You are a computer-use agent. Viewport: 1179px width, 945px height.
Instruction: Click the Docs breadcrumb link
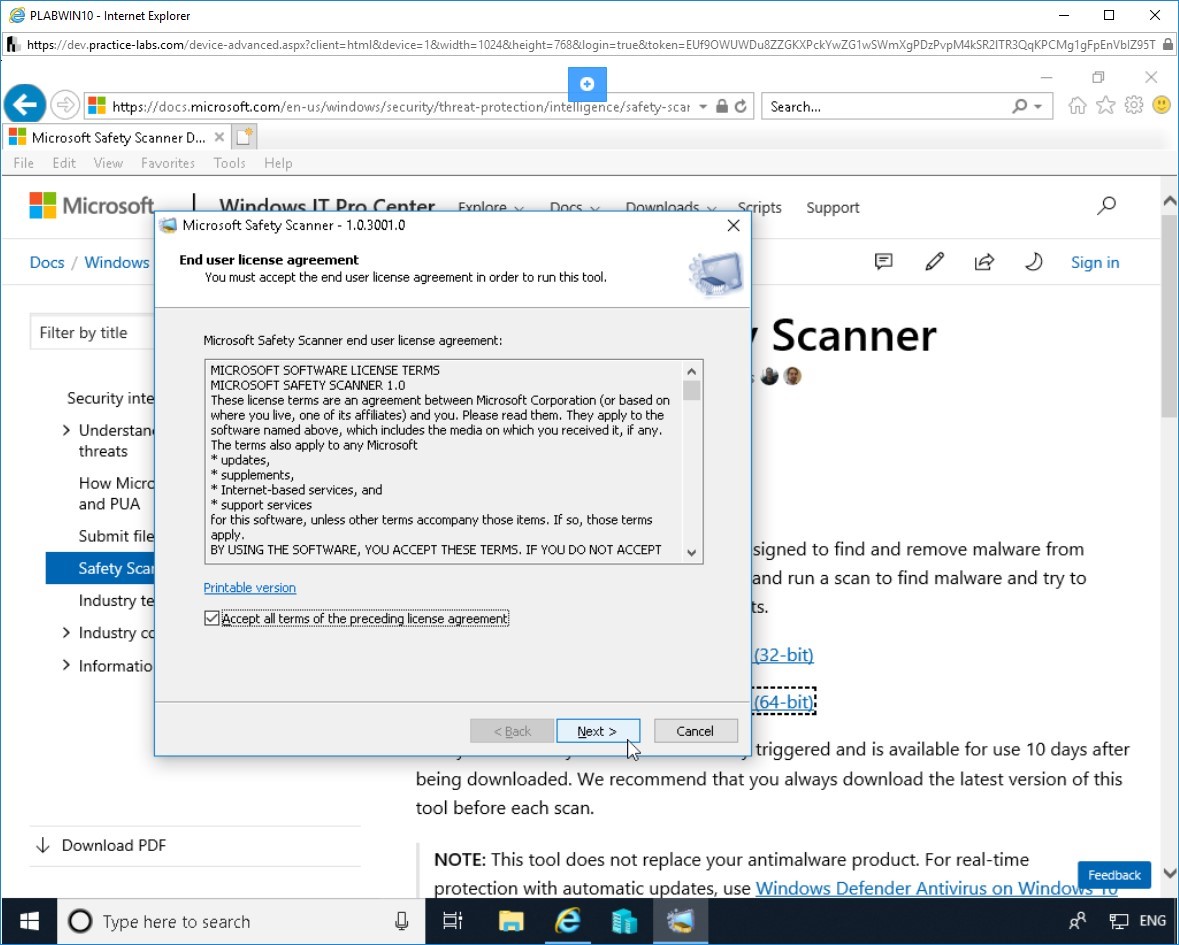pos(47,262)
